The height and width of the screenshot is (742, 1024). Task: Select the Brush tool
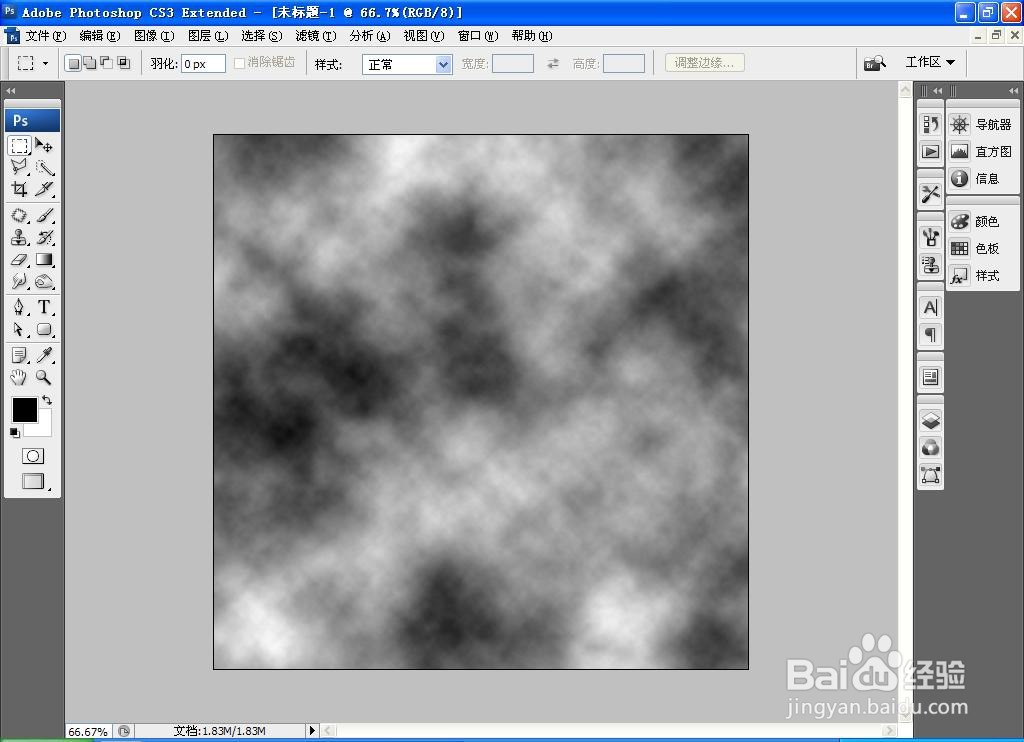pos(44,216)
